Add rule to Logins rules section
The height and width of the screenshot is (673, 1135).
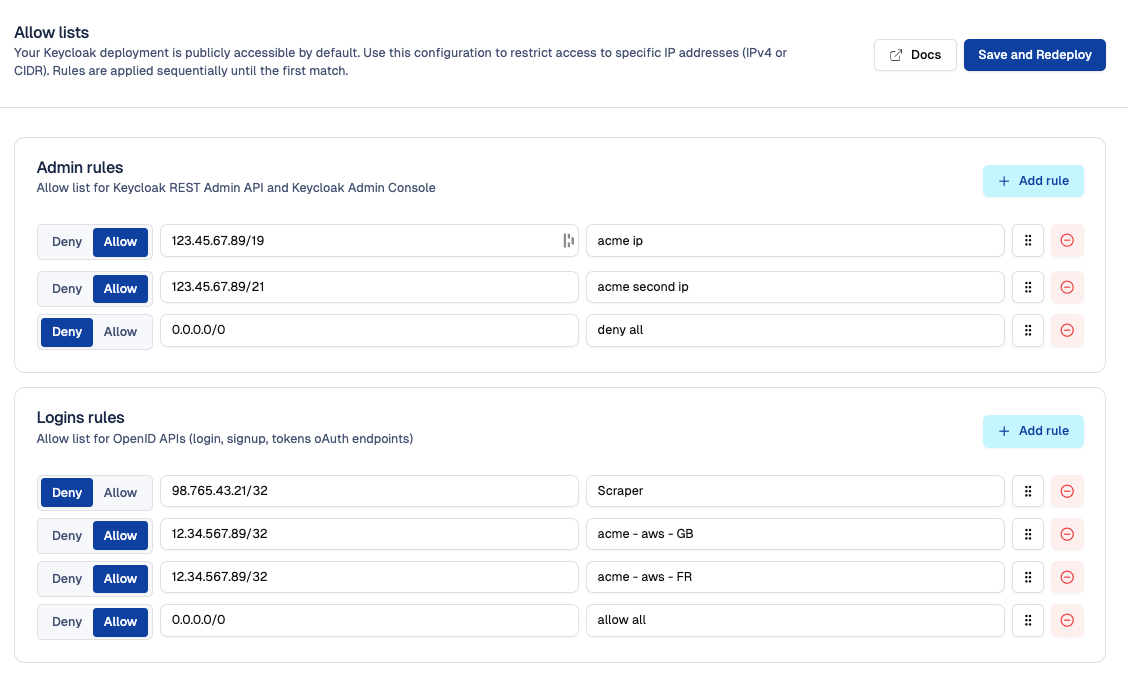coord(1033,431)
